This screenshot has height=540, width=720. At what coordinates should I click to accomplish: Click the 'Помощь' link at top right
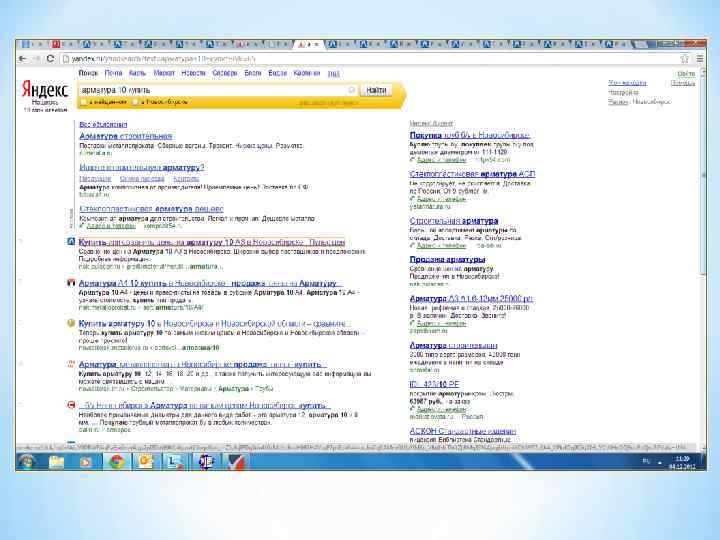[x=683, y=83]
